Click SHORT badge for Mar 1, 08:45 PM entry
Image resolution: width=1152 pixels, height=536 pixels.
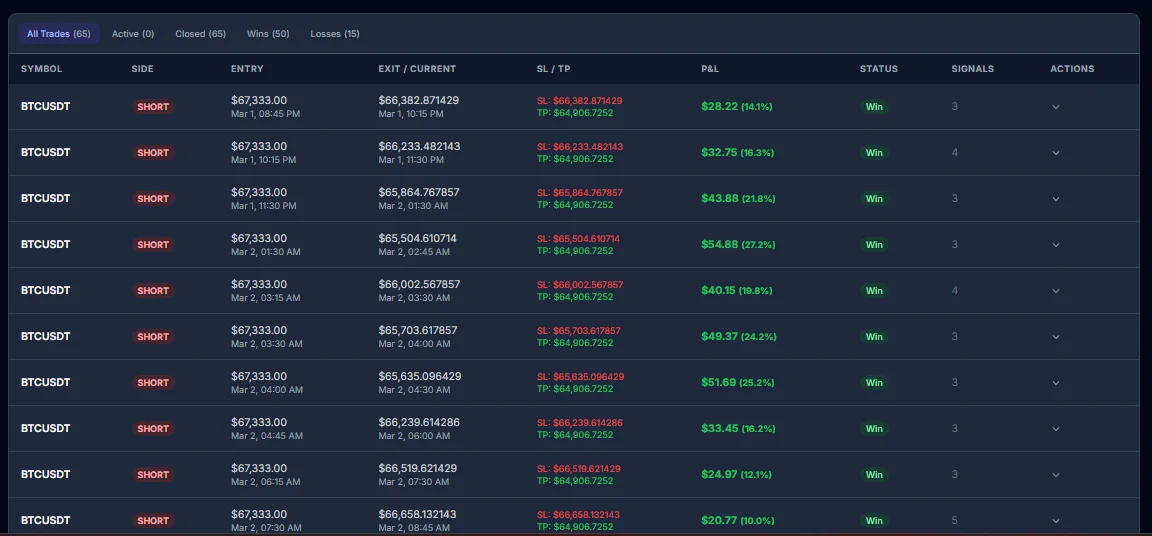[x=153, y=106]
